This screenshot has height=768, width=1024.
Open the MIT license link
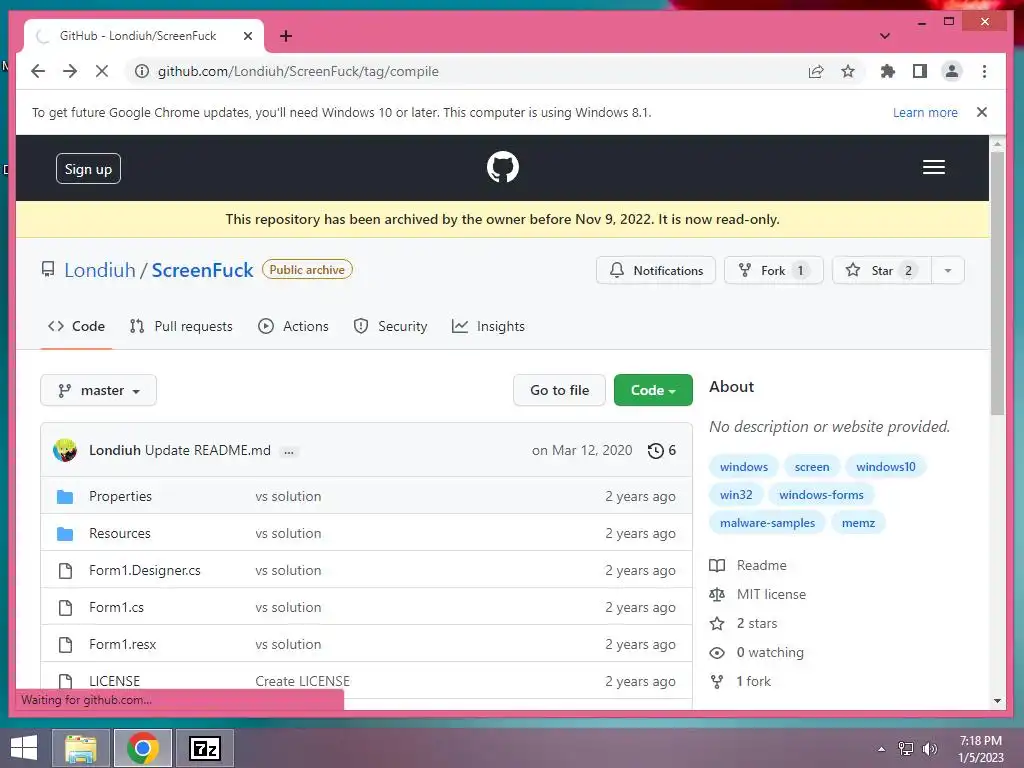[758, 594]
